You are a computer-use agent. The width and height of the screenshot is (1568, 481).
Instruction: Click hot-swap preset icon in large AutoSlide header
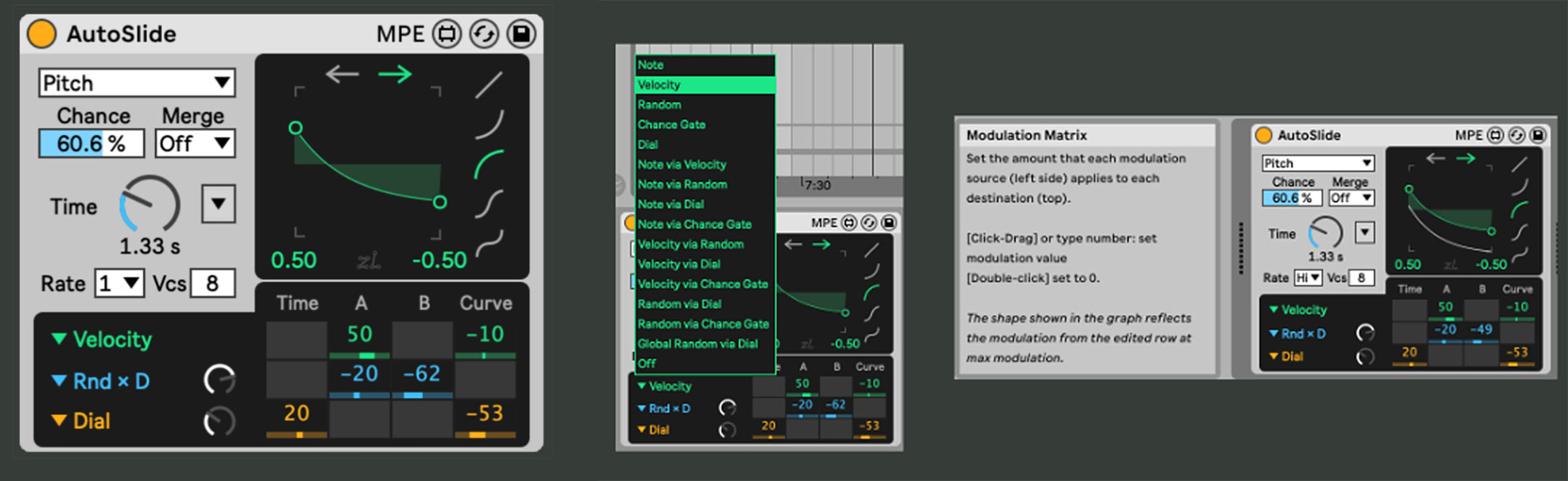(x=447, y=34)
